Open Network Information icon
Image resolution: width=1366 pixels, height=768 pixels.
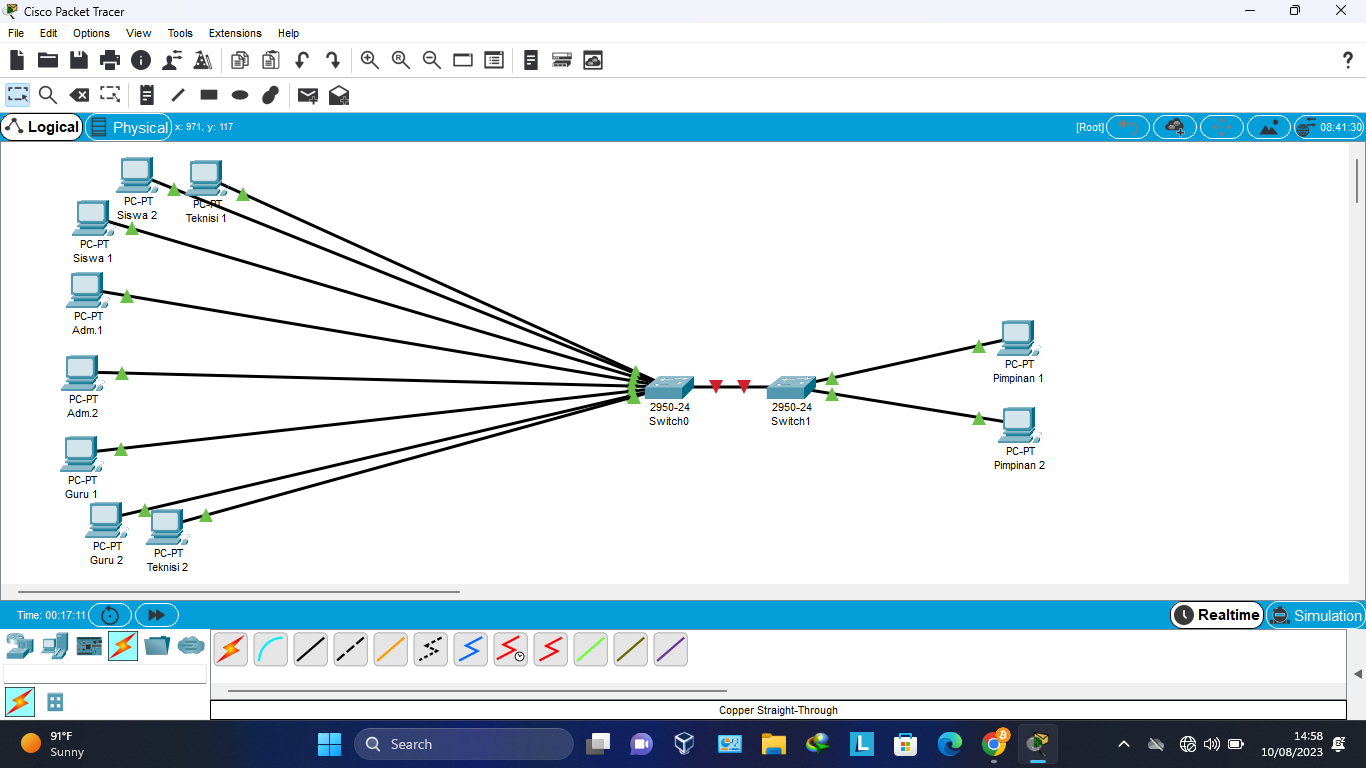tap(141, 60)
